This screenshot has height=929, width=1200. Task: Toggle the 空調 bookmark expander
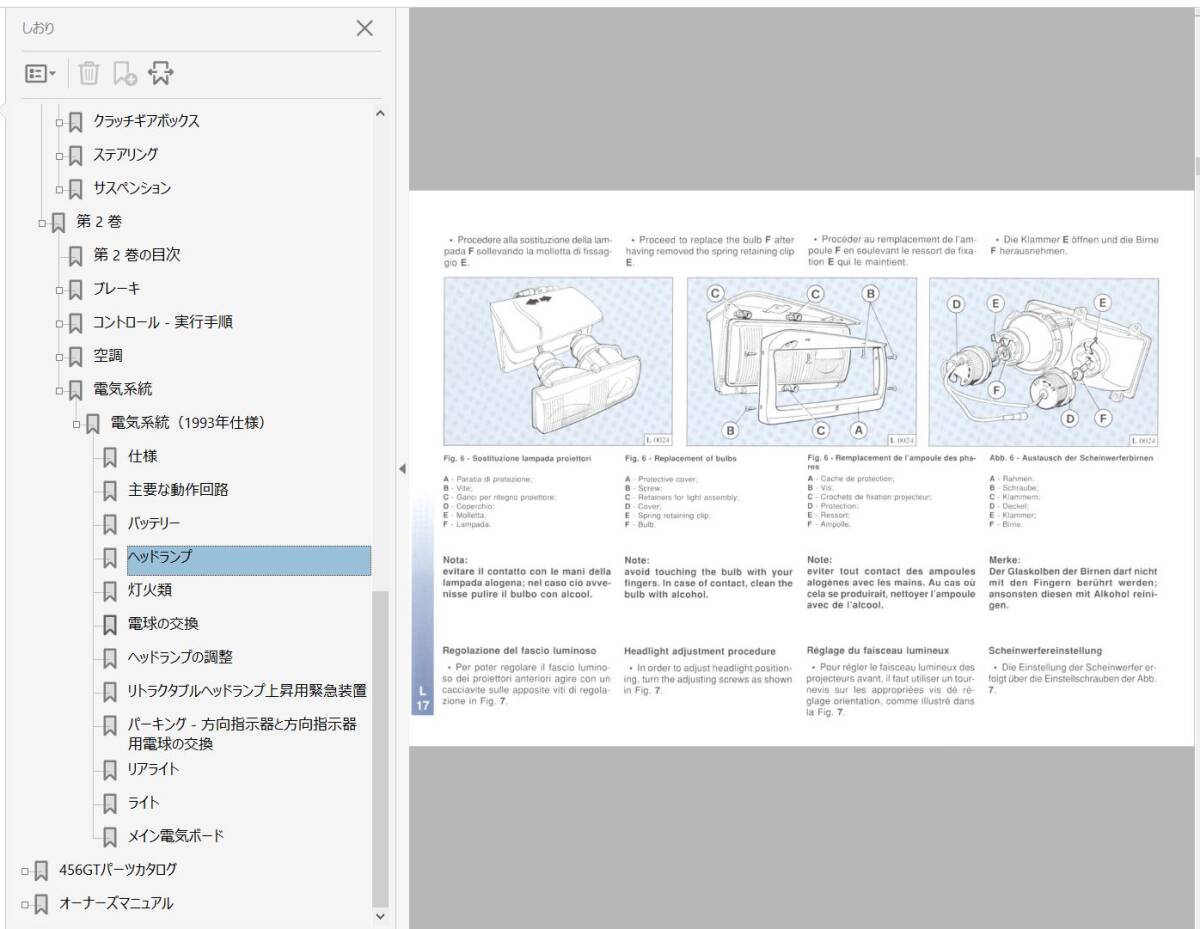click(x=59, y=357)
